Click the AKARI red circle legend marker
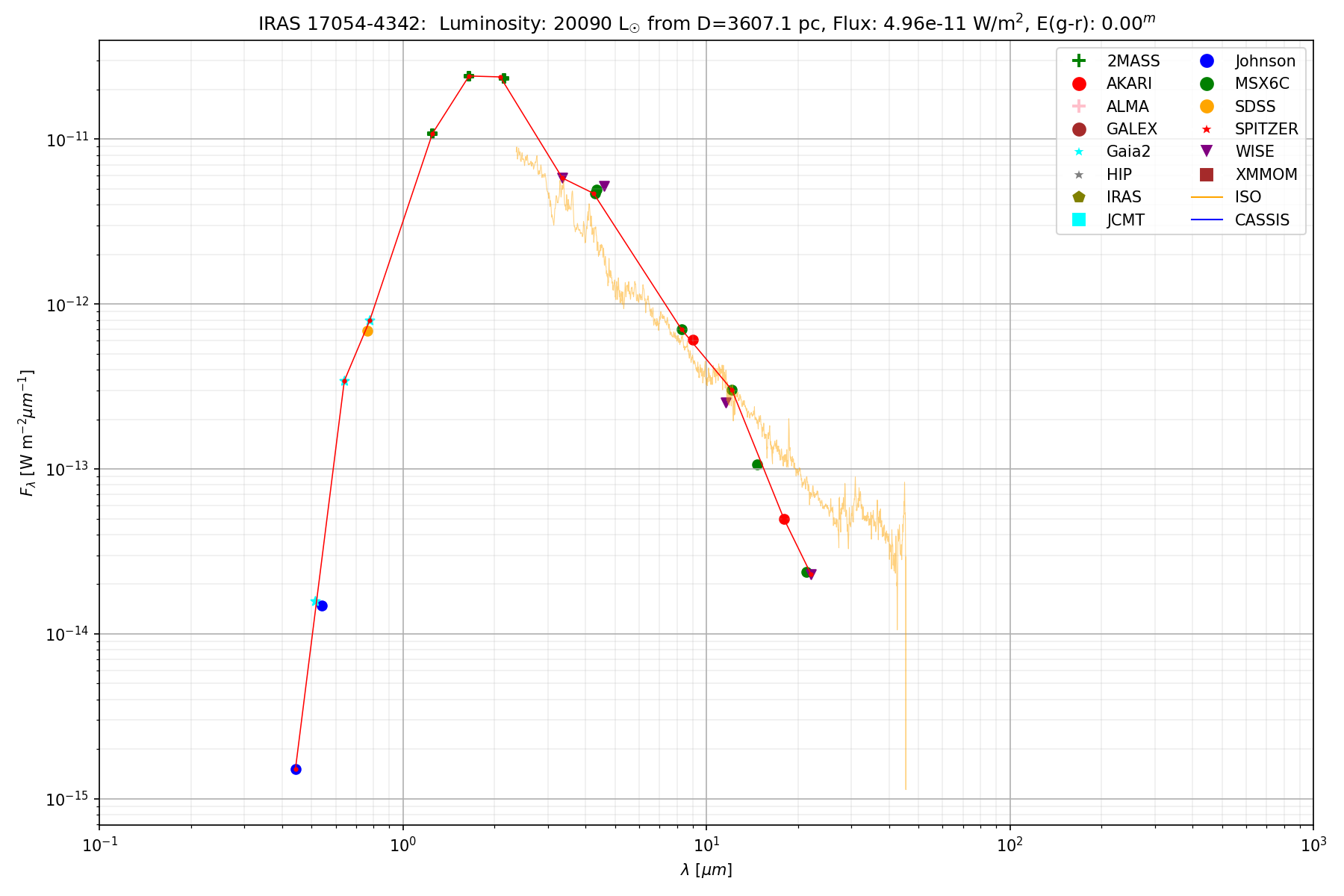The width and height of the screenshot is (1344, 896). [x=1078, y=84]
